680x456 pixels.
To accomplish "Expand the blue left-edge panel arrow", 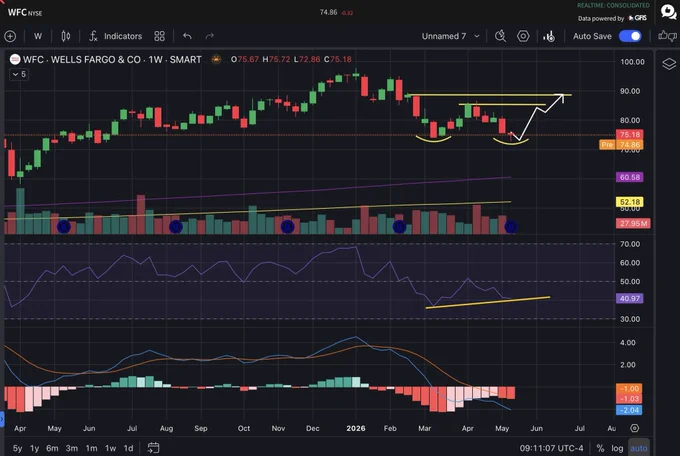I will click(2, 420).
